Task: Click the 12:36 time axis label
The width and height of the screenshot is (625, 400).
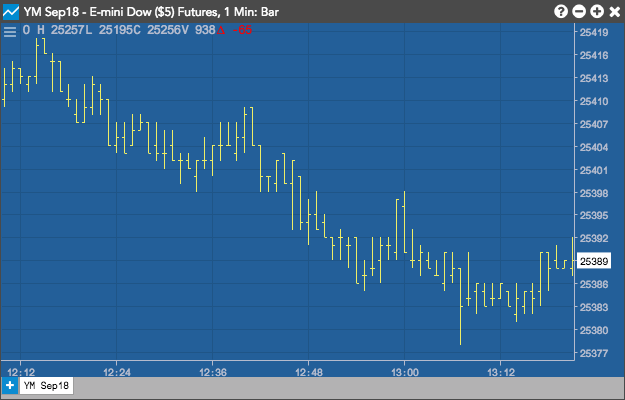Action: point(212,373)
